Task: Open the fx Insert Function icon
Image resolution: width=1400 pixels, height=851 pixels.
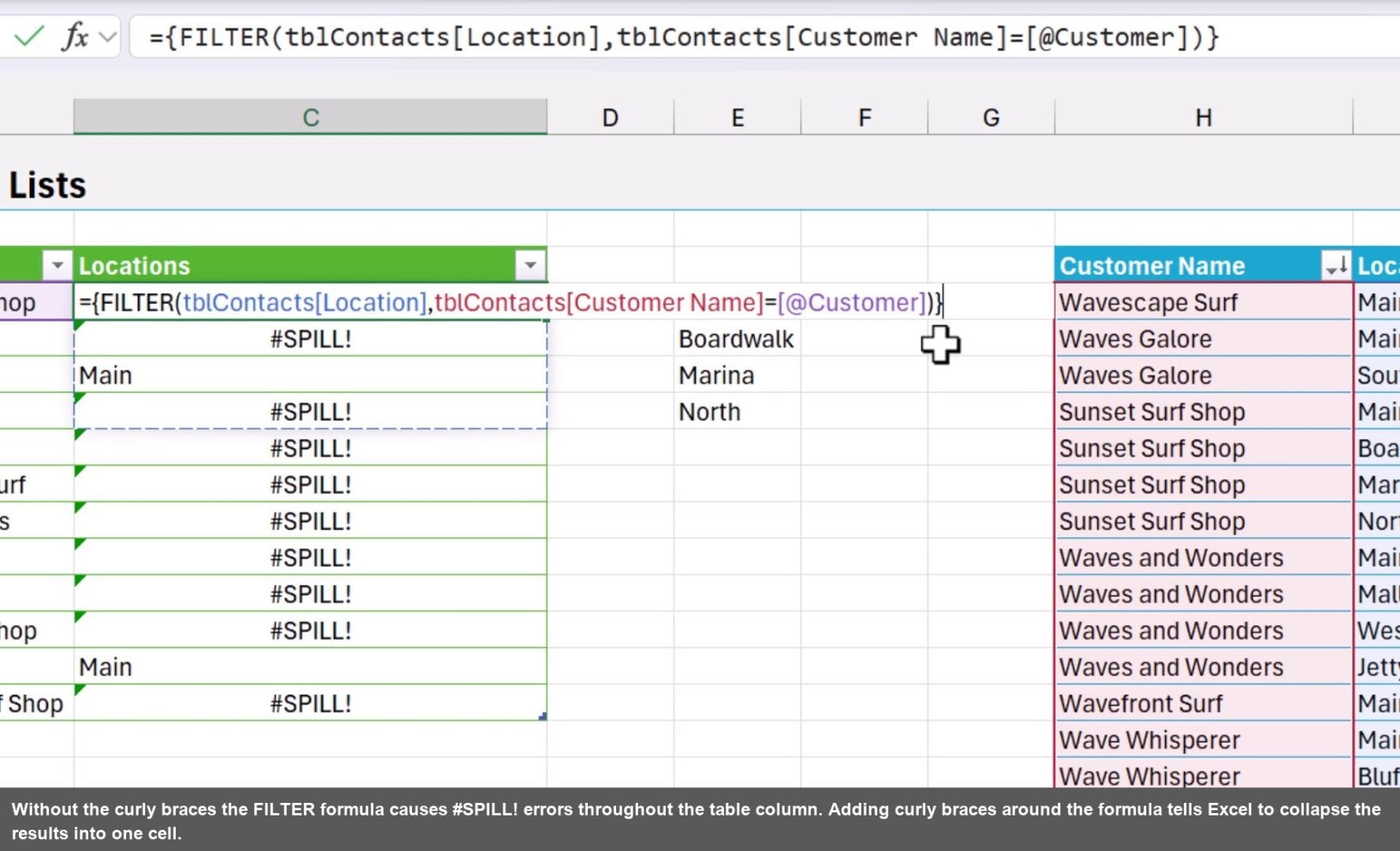Action: [75, 36]
